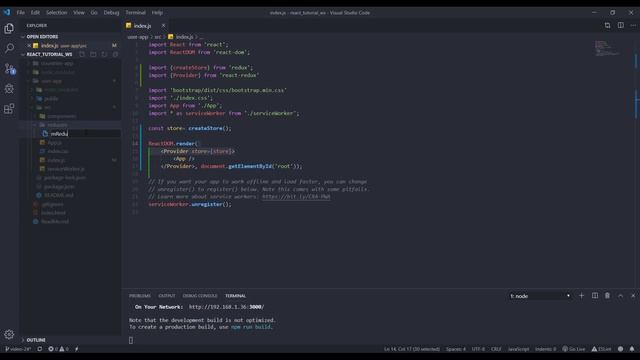Click the editor minimap preview

click(606, 48)
